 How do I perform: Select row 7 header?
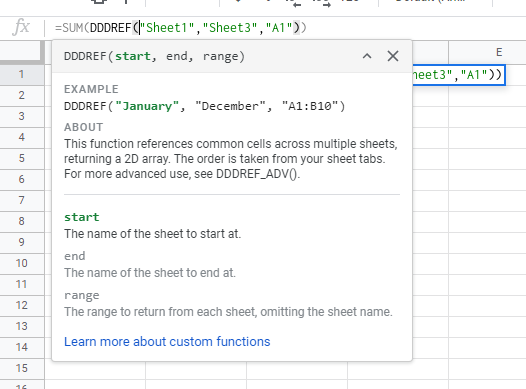[21, 200]
